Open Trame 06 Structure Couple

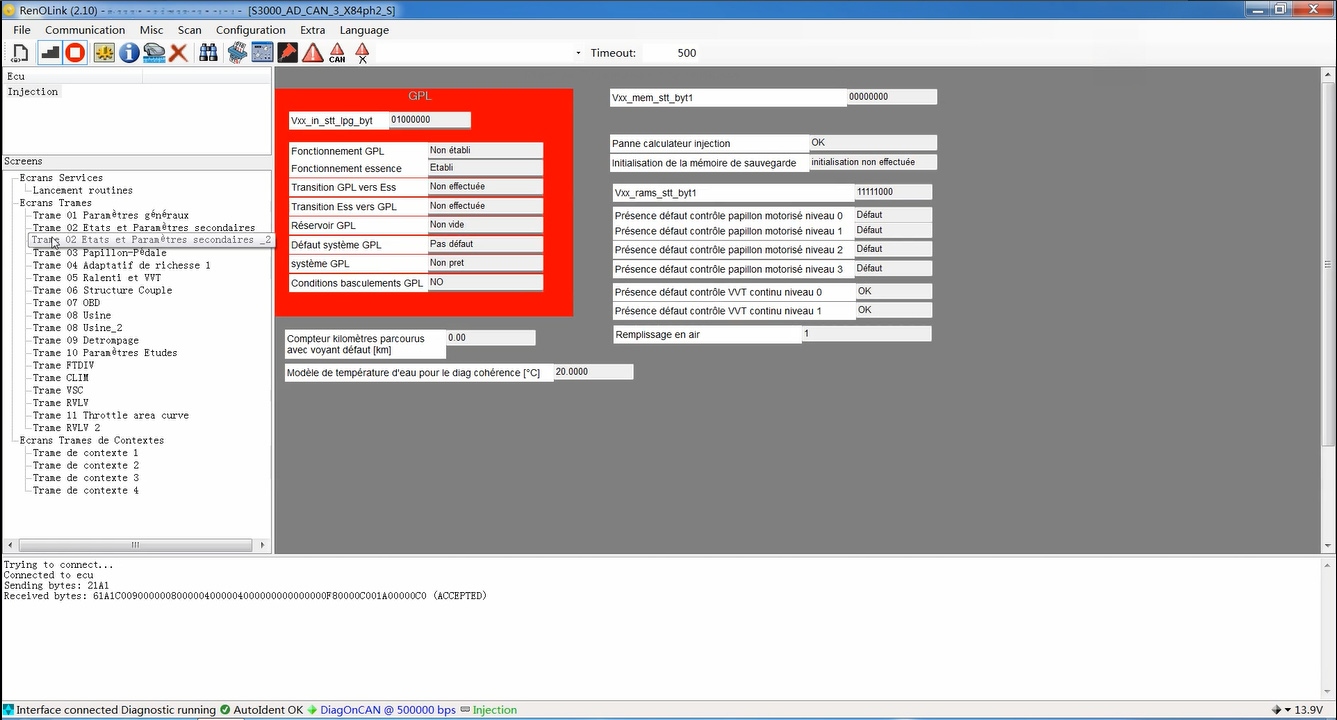point(102,290)
